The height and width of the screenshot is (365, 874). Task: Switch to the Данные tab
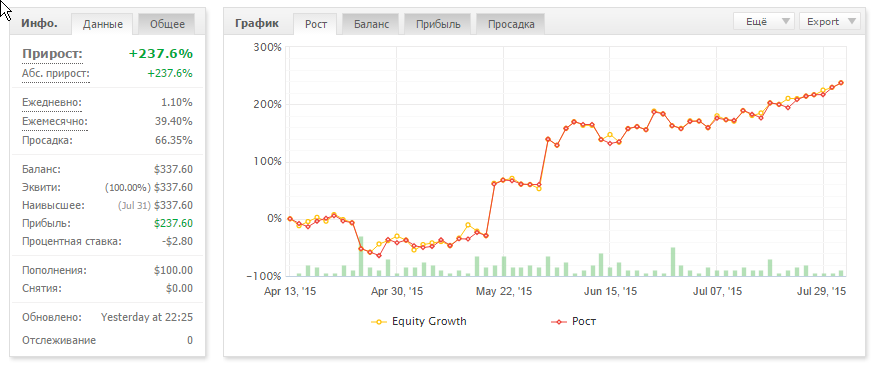pos(103,24)
